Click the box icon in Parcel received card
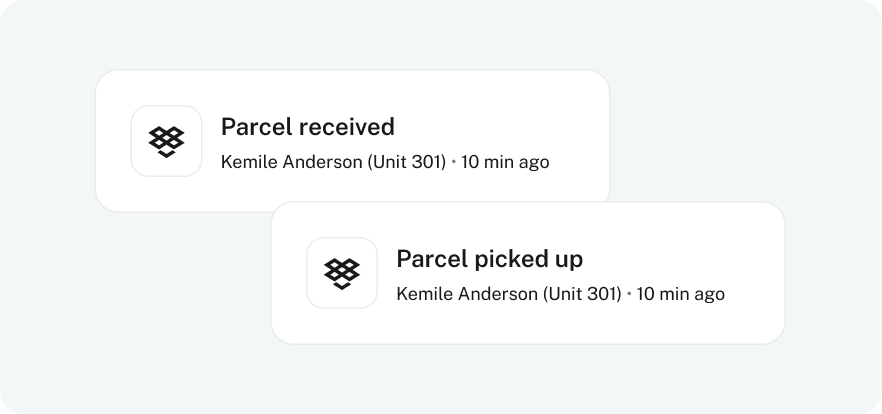This screenshot has width=882, height=414. 166,141
